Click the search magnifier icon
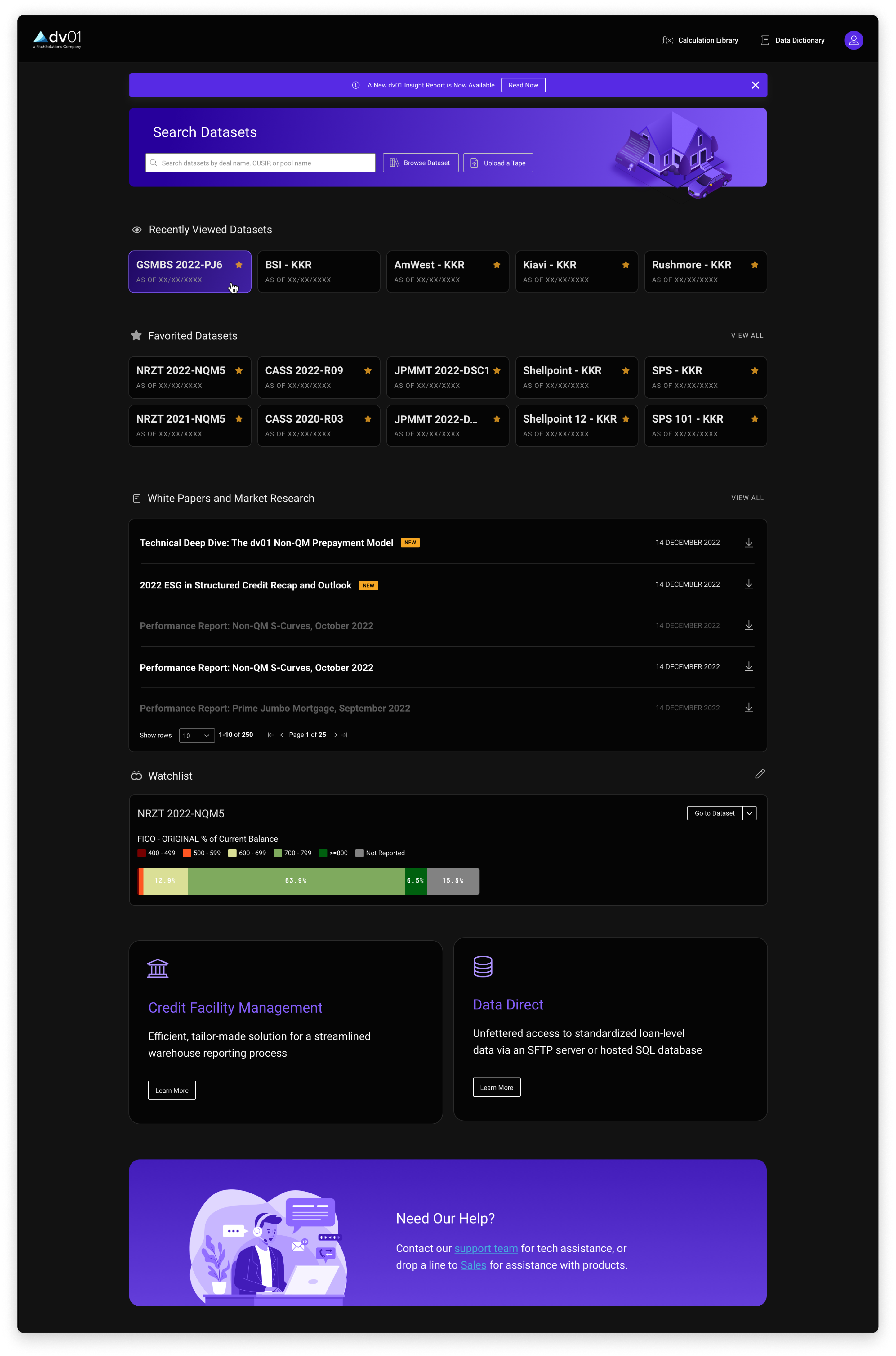This screenshot has width=896, height=1356. tap(153, 163)
